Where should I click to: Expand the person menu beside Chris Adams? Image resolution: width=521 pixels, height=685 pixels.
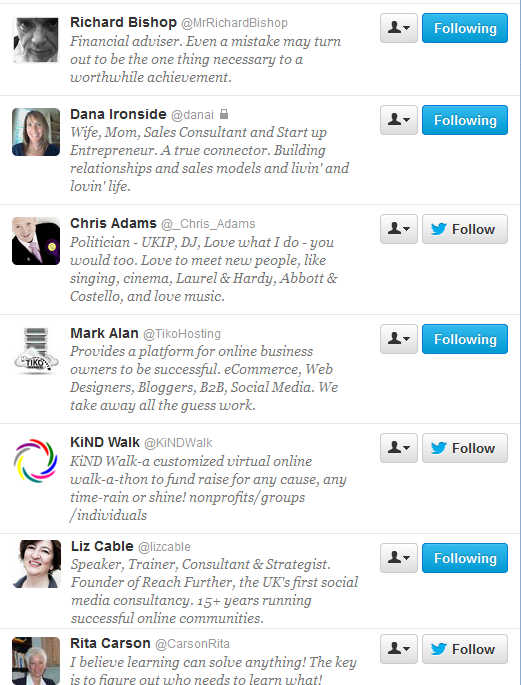pyautogui.click(x=399, y=229)
